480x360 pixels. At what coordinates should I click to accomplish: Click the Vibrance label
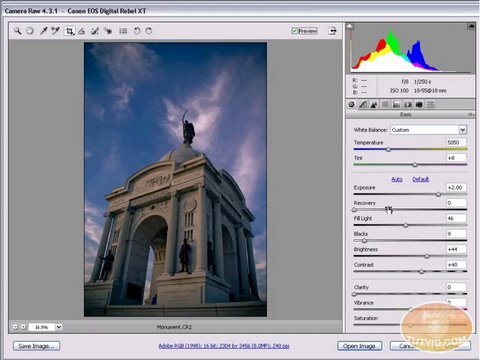364,303
